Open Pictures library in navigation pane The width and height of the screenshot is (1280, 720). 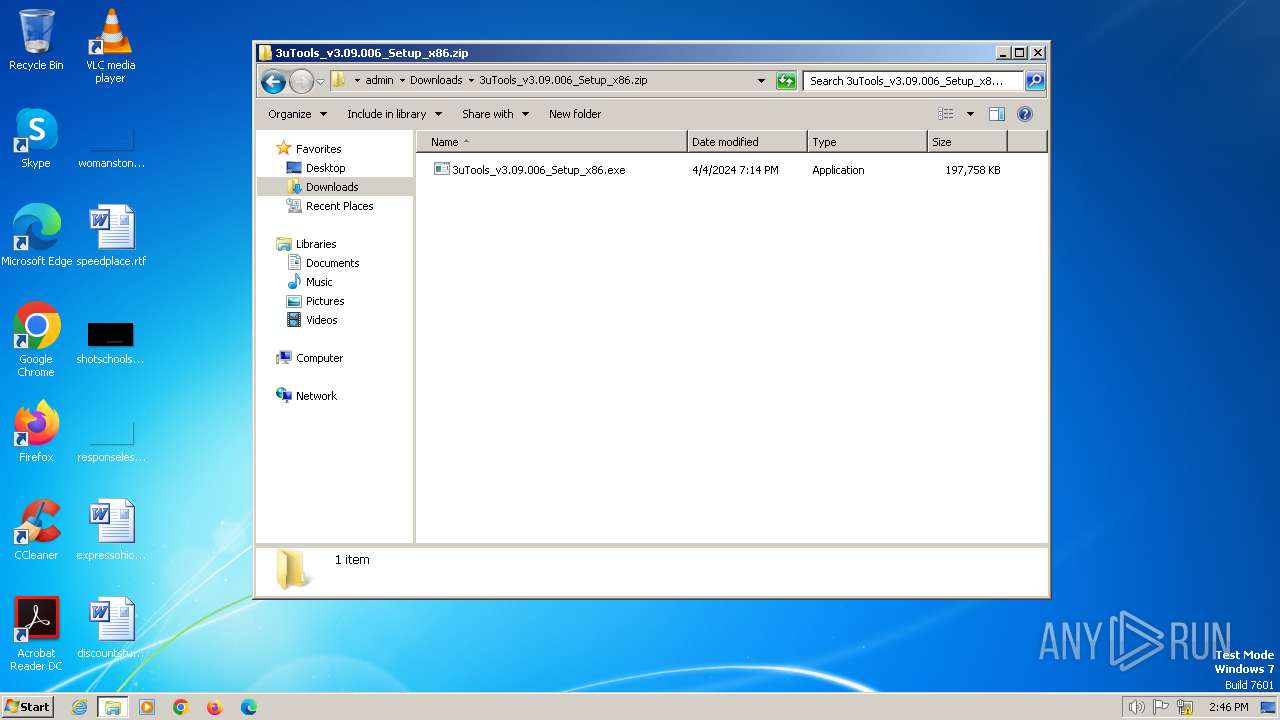325,301
